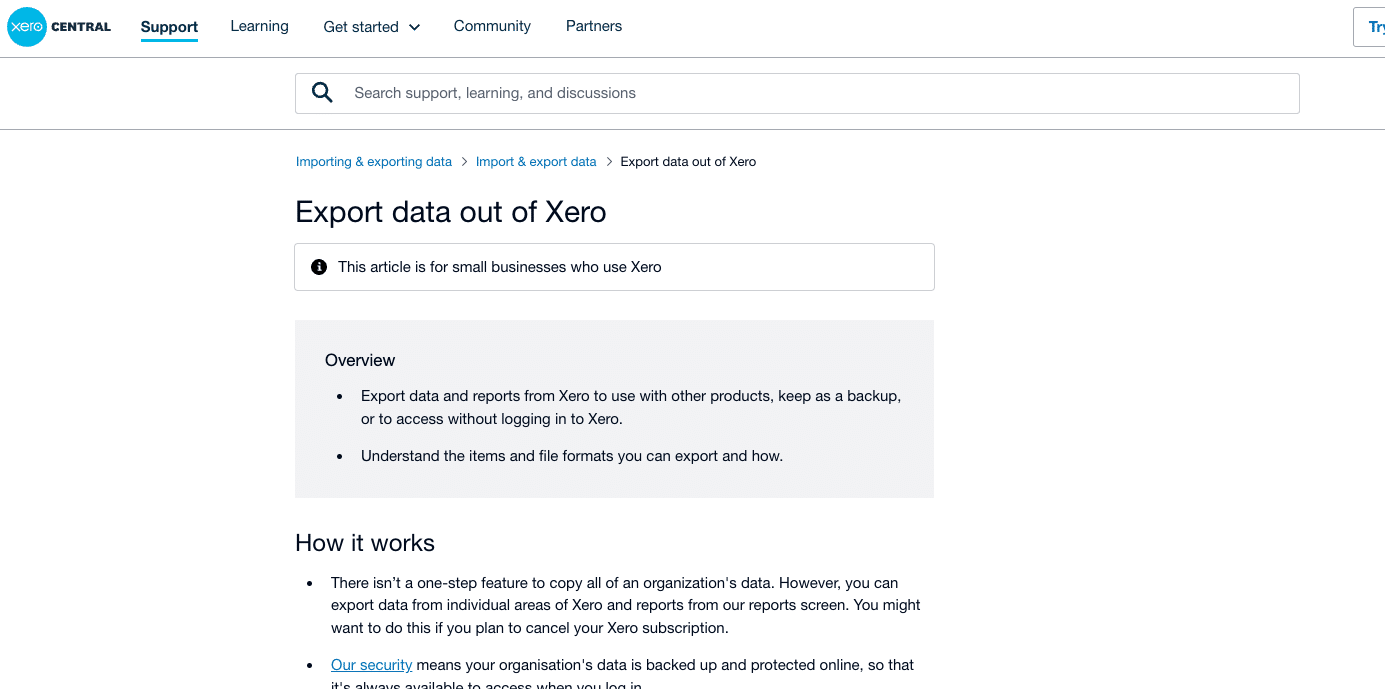Go to the Community page
The image size is (1385, 689).
492,26
